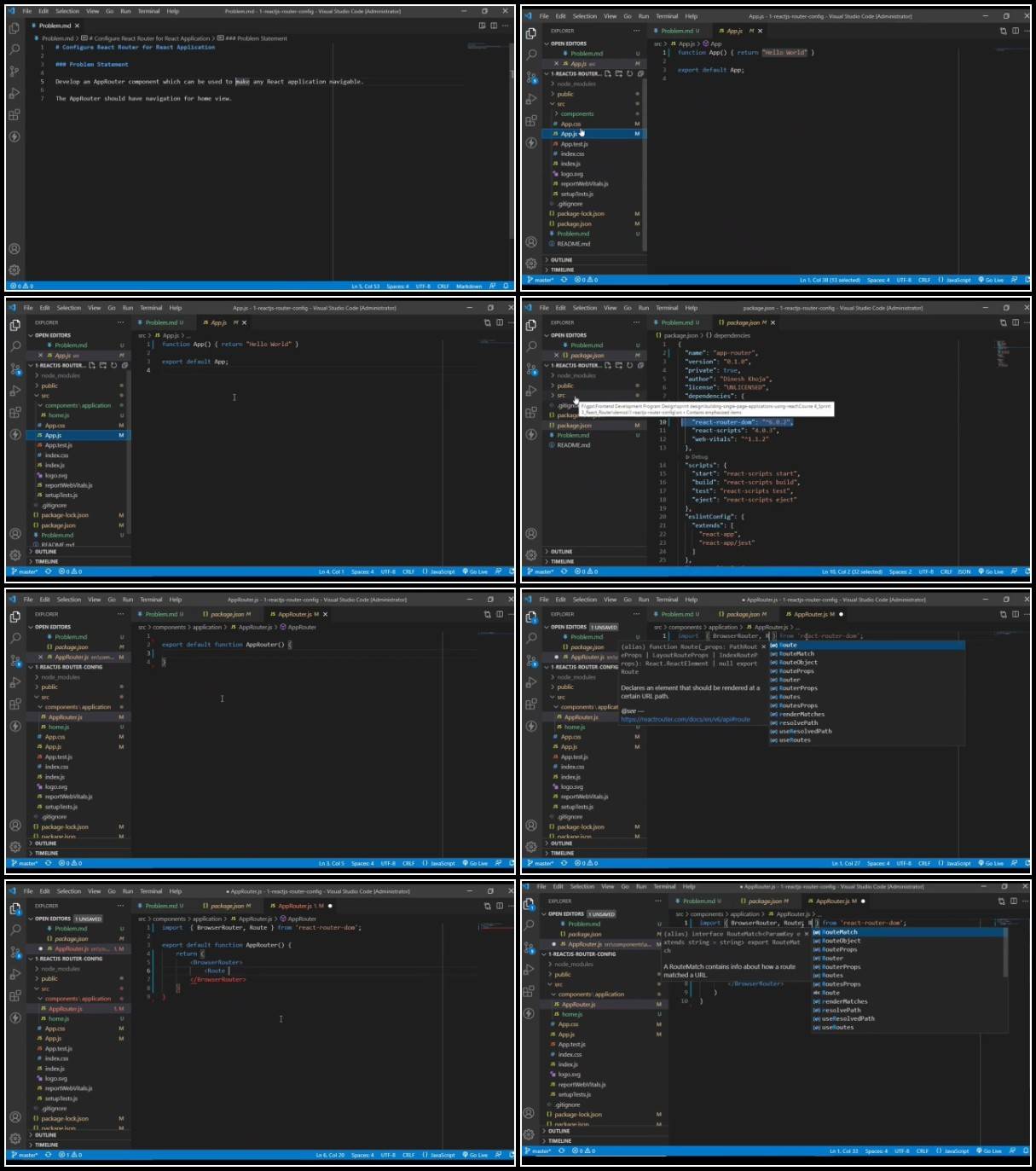Open Source Control in the Problem.md-titled window

tap(14, 72)
